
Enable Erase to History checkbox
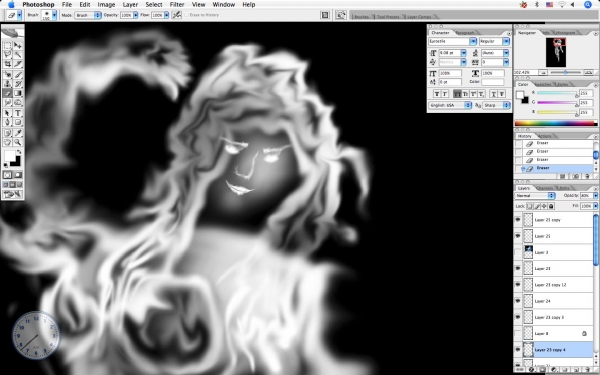(187, 15)
